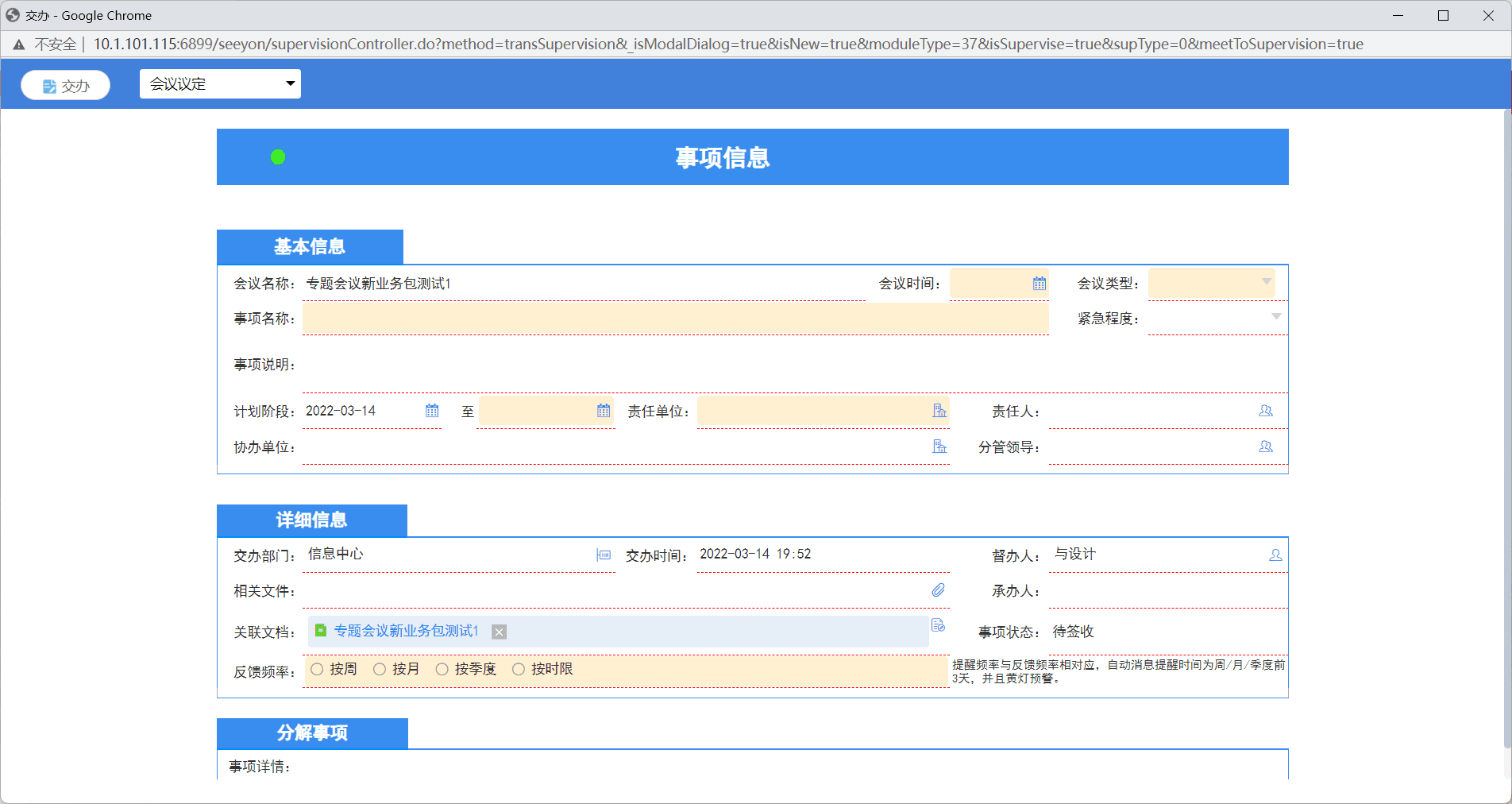Open the 协办单位 organization picker icon
1512x804 pixels.
coord(939,446)
